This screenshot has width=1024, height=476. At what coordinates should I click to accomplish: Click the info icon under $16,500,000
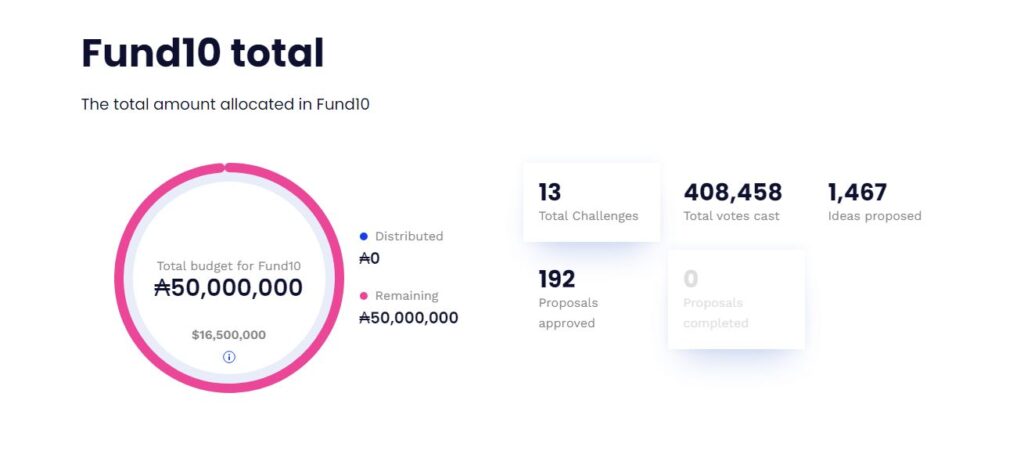point(229,357)
